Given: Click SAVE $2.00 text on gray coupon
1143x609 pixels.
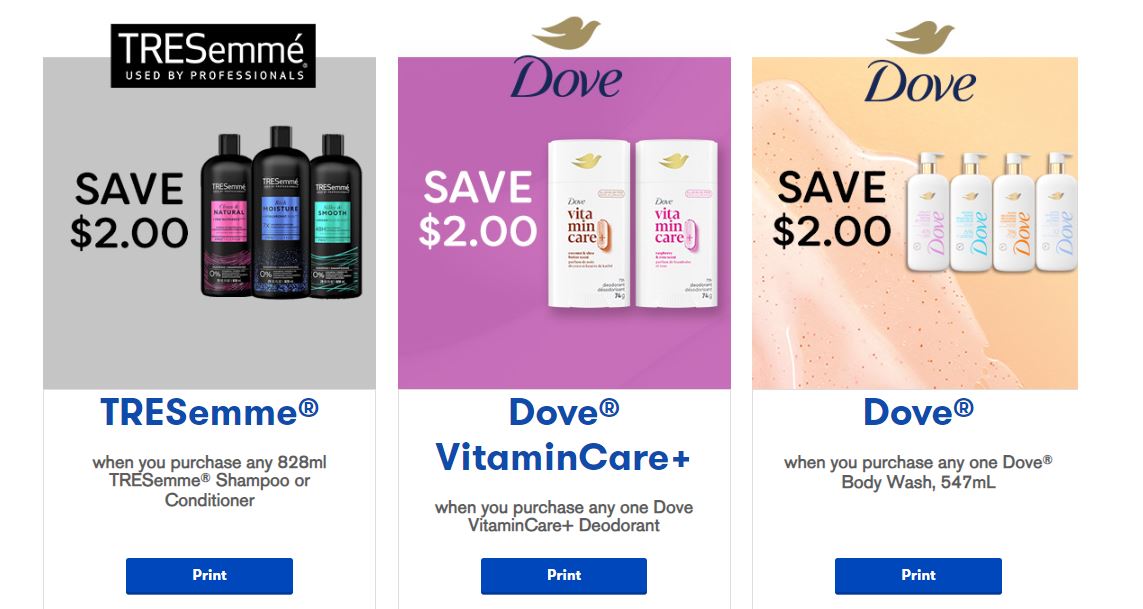Looking at the screenshot, I should 129,212.
